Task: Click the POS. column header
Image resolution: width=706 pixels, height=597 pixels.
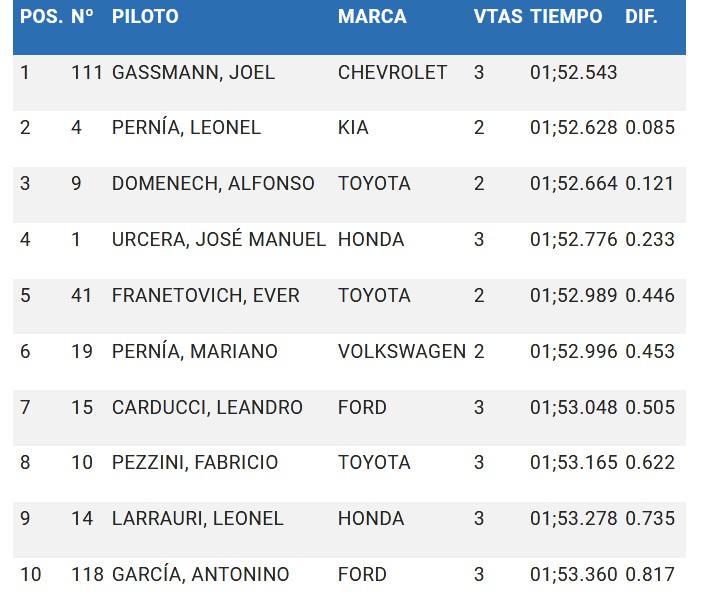Action: point(41,17)
